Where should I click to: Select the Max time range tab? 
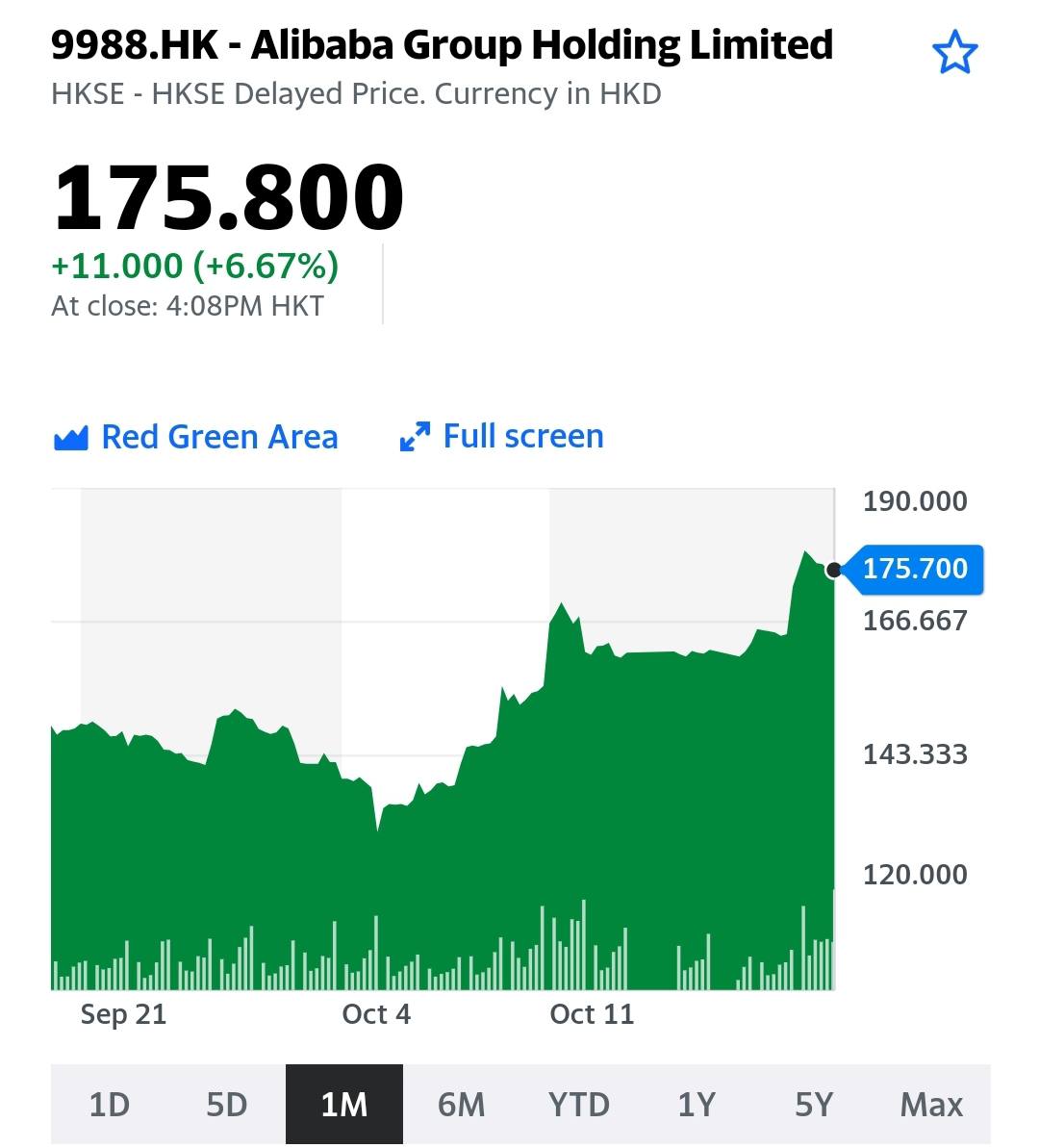(931, 1104)
